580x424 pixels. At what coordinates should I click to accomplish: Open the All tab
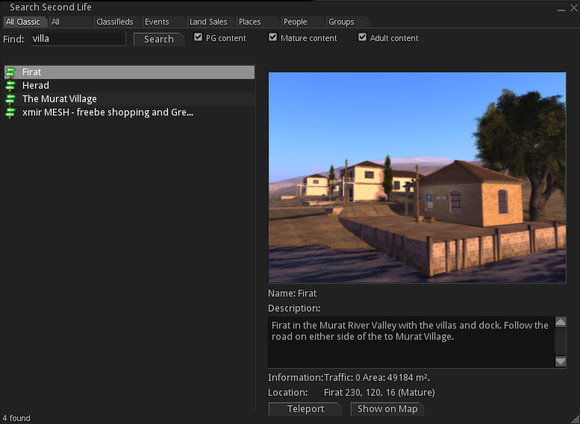click(70, 22)
